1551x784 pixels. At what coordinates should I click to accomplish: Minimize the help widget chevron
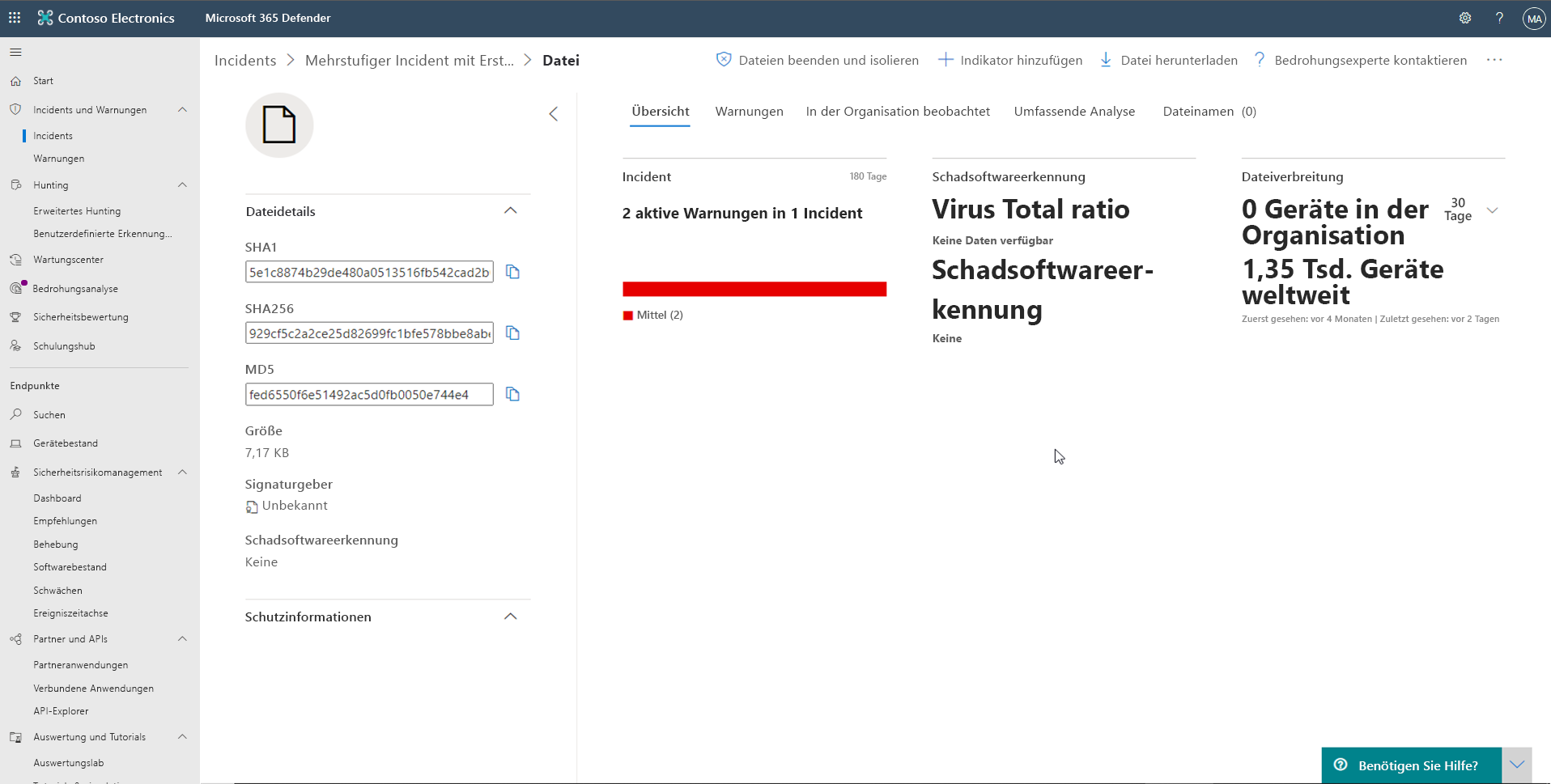(x=1517, y=765)
